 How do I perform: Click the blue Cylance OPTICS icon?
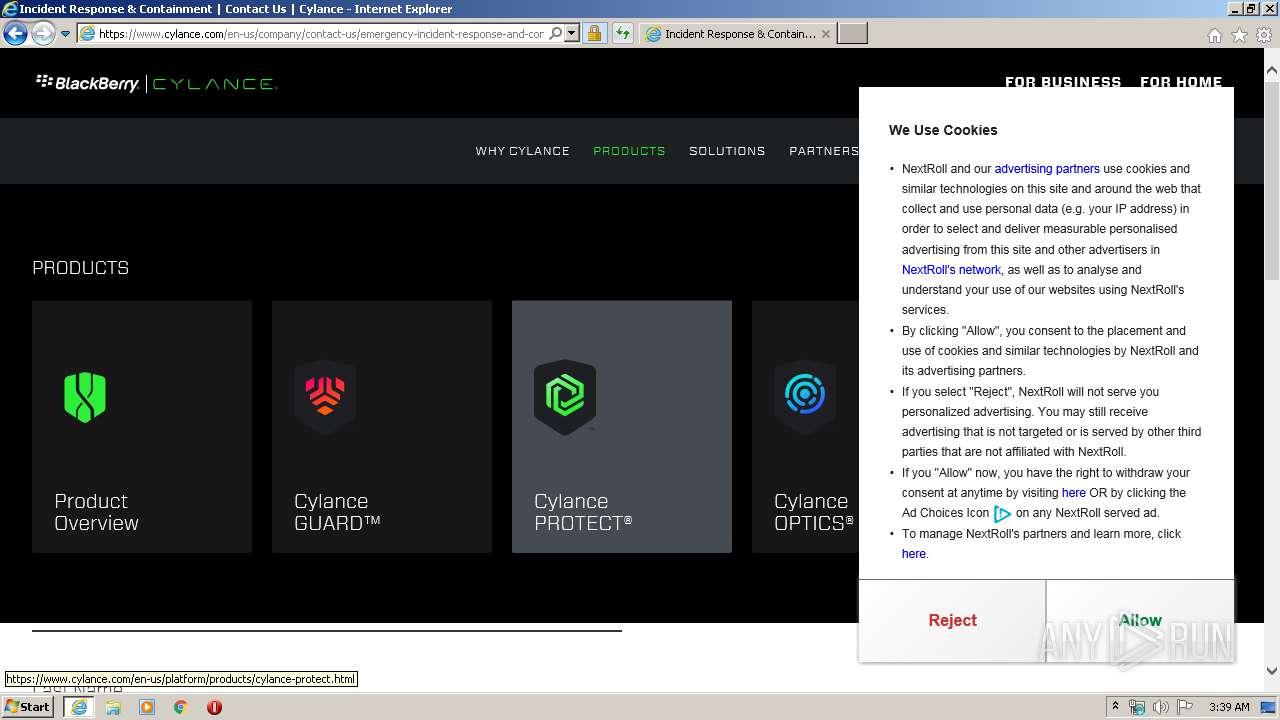[x=805, y=397]
